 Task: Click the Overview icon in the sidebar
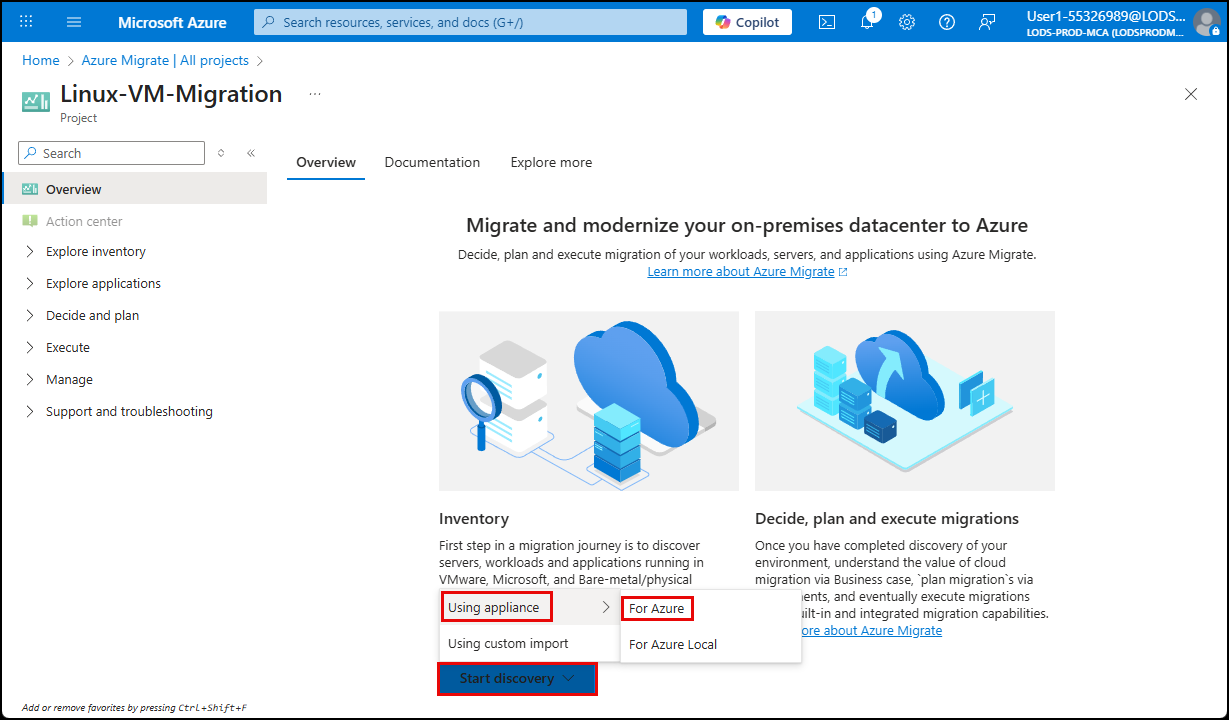(30, 189)
